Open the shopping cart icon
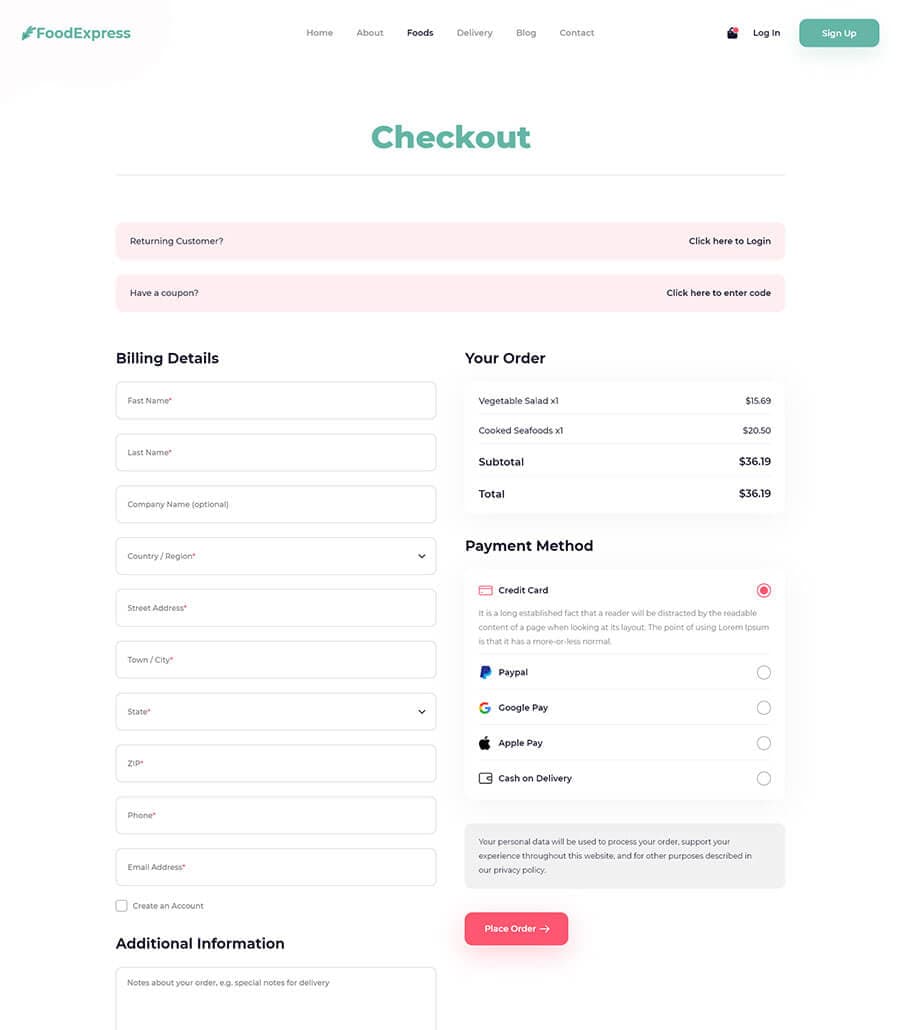Viewport: 900px width, 1030px height. click(x=732, y=33)
